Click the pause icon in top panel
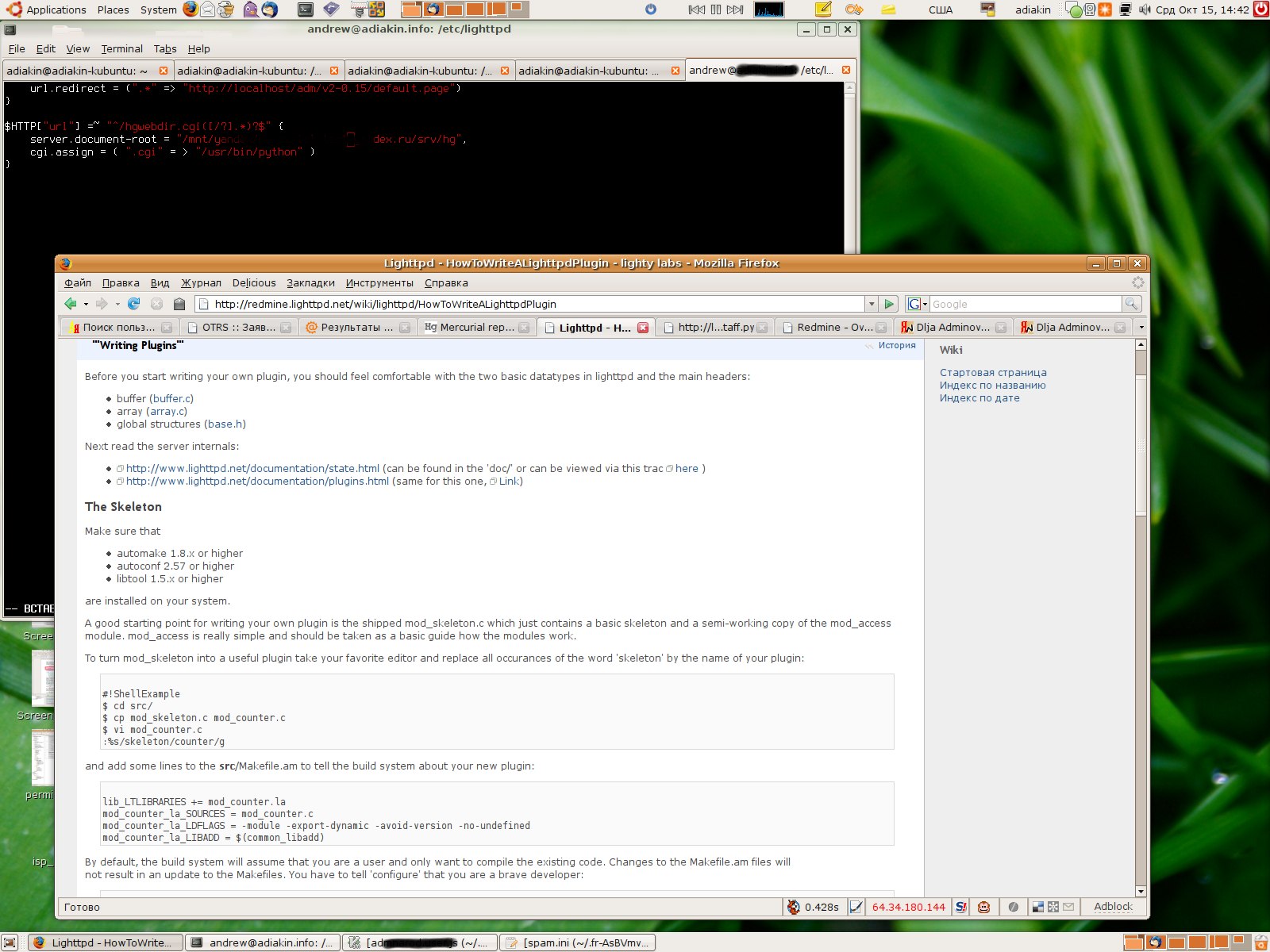Viewport: 1270px width, 952px height. pyautogui.click(x=716, y=10)
